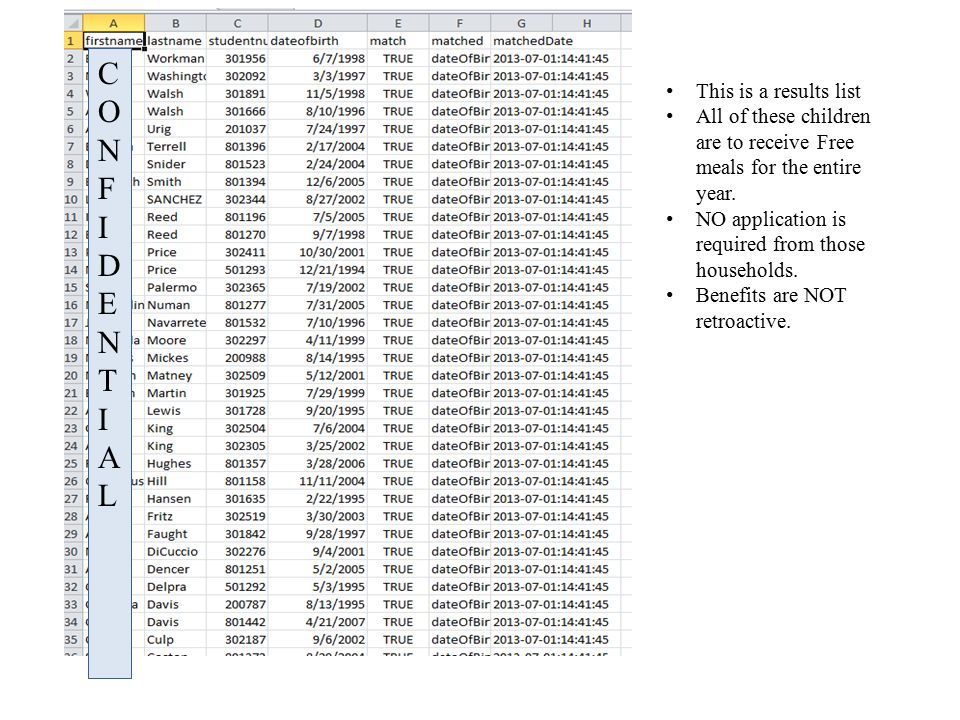Click birth date 4/21/2007
This screenshot has width=960, height=720.
point(318,622)
